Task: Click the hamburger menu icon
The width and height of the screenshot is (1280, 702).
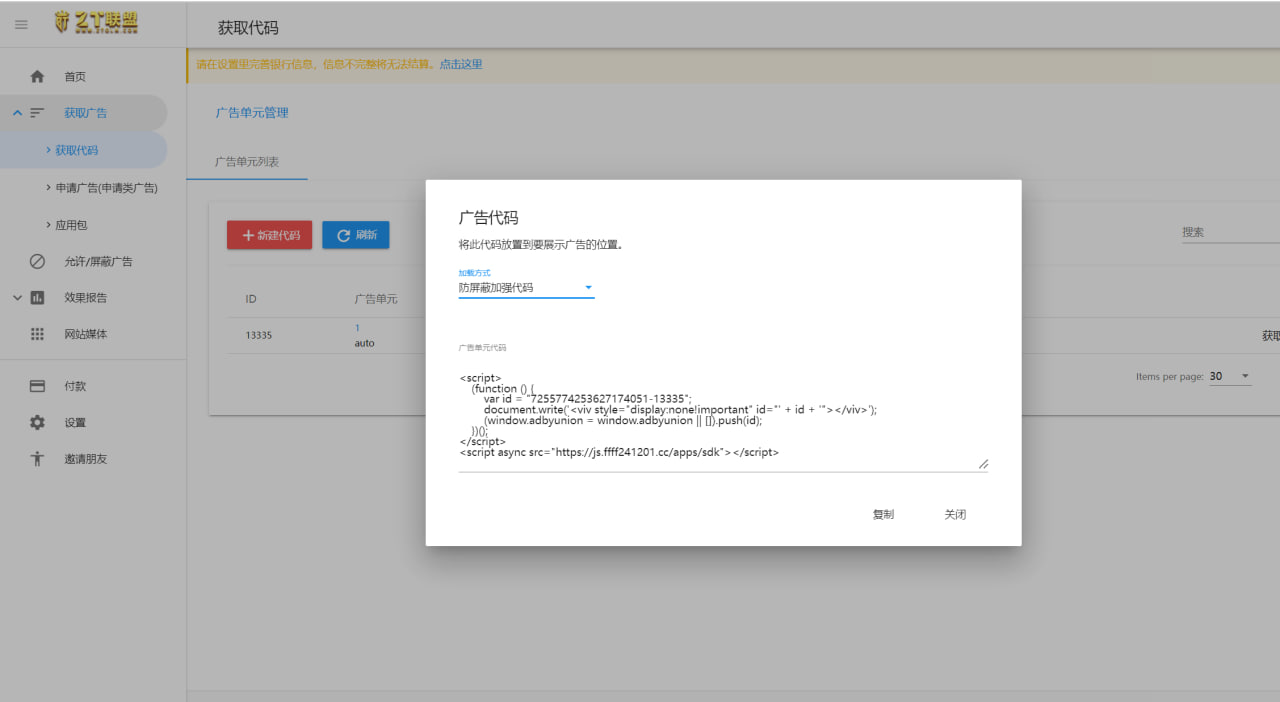Action: tap(21, 24)
